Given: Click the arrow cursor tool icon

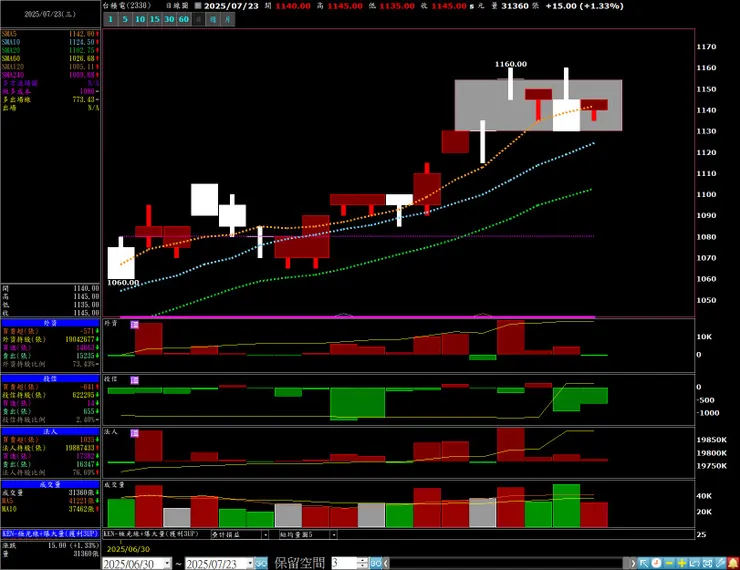Looking at the screenshot, I should pos(644,563).
